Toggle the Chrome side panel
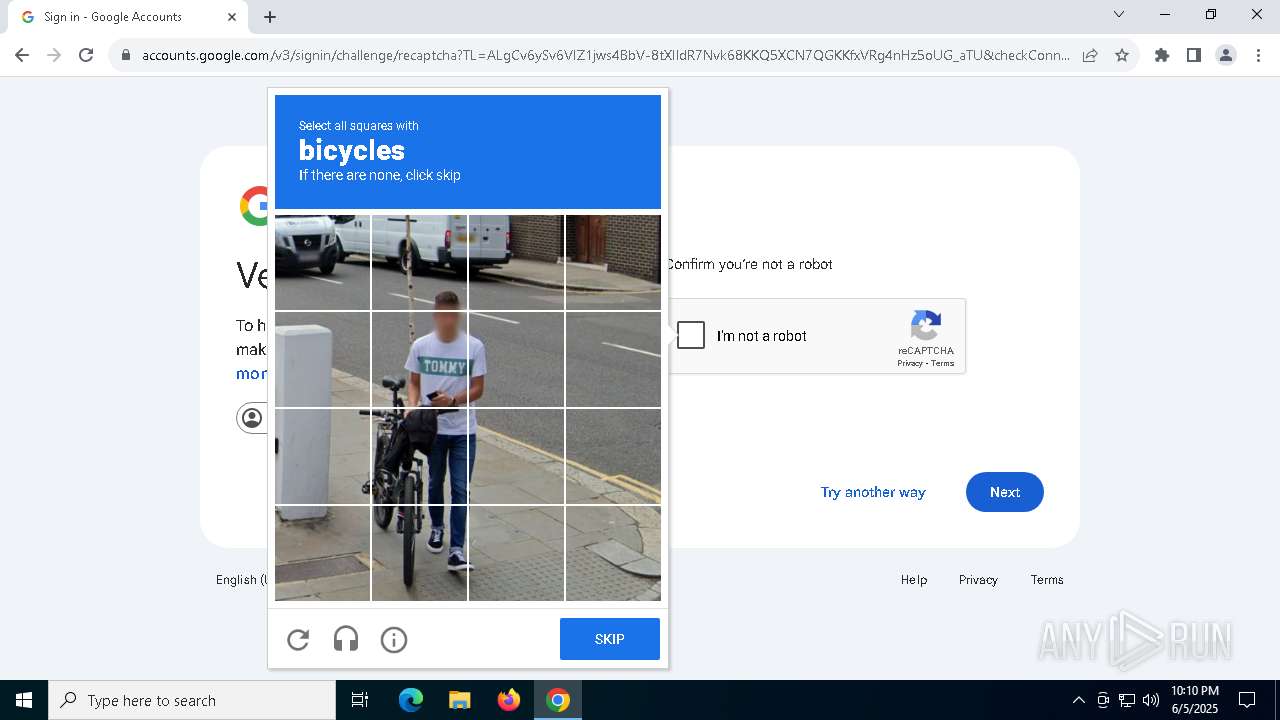The image size is (1280, 720). pos(1194,55)
